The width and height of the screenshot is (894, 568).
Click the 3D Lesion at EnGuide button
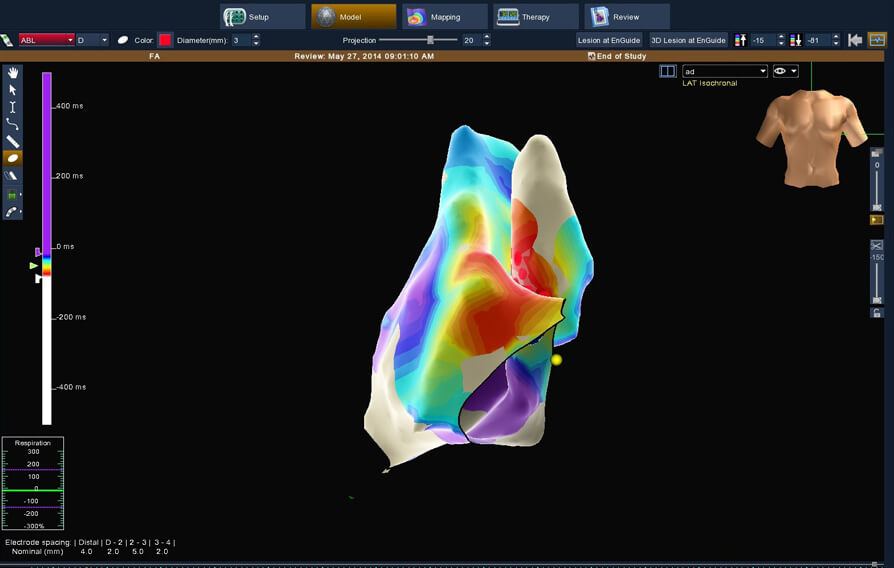pos(688,40)
